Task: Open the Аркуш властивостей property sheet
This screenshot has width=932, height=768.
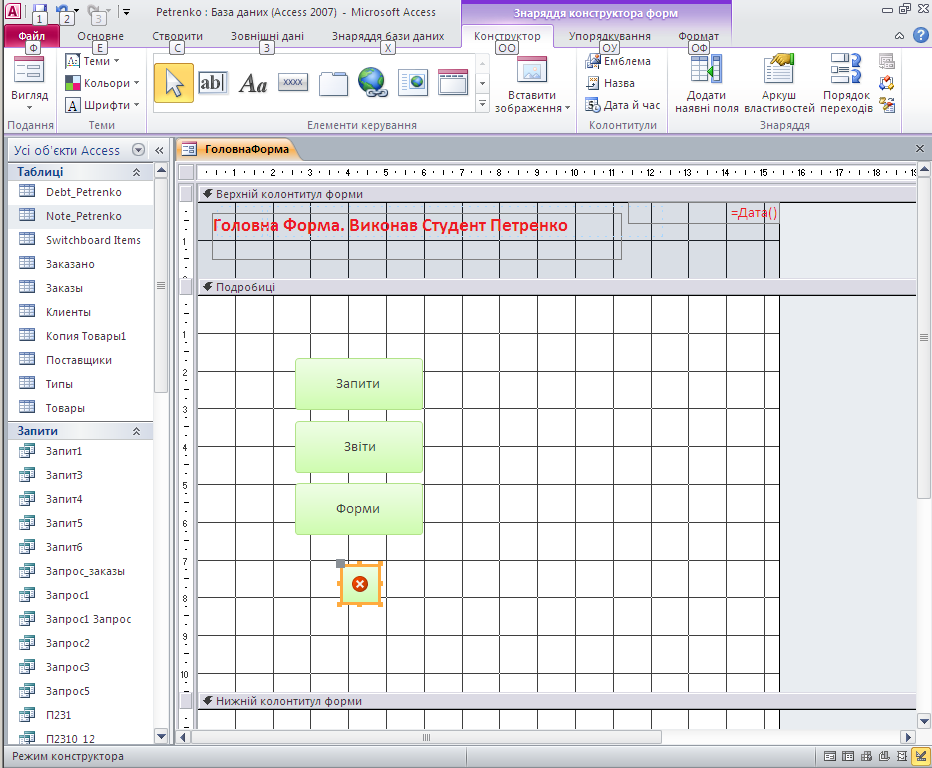Action: [779, 83]
